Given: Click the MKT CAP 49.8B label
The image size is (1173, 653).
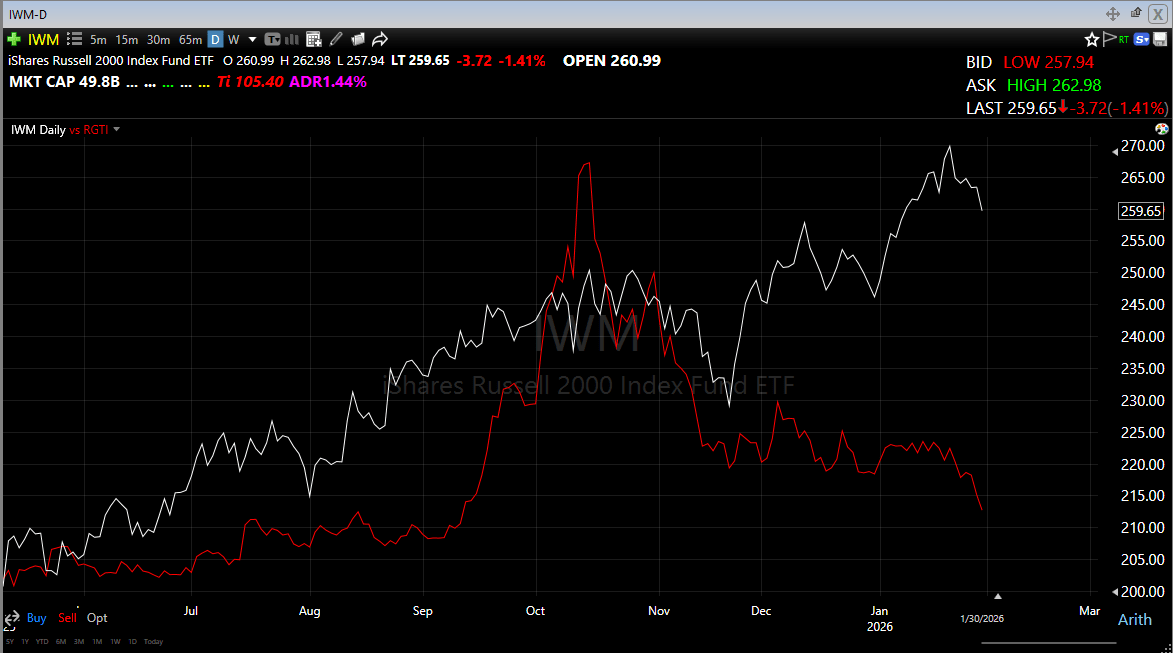Looking at the screenshot, I should (x=64, y=82).
